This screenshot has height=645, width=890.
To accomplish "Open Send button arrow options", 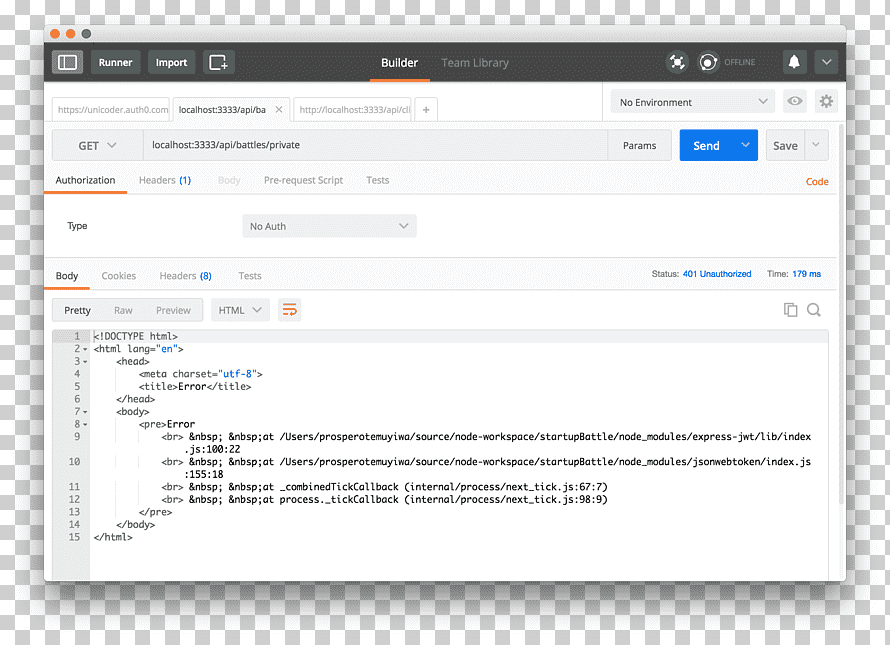I will click(x=745, y=145).
